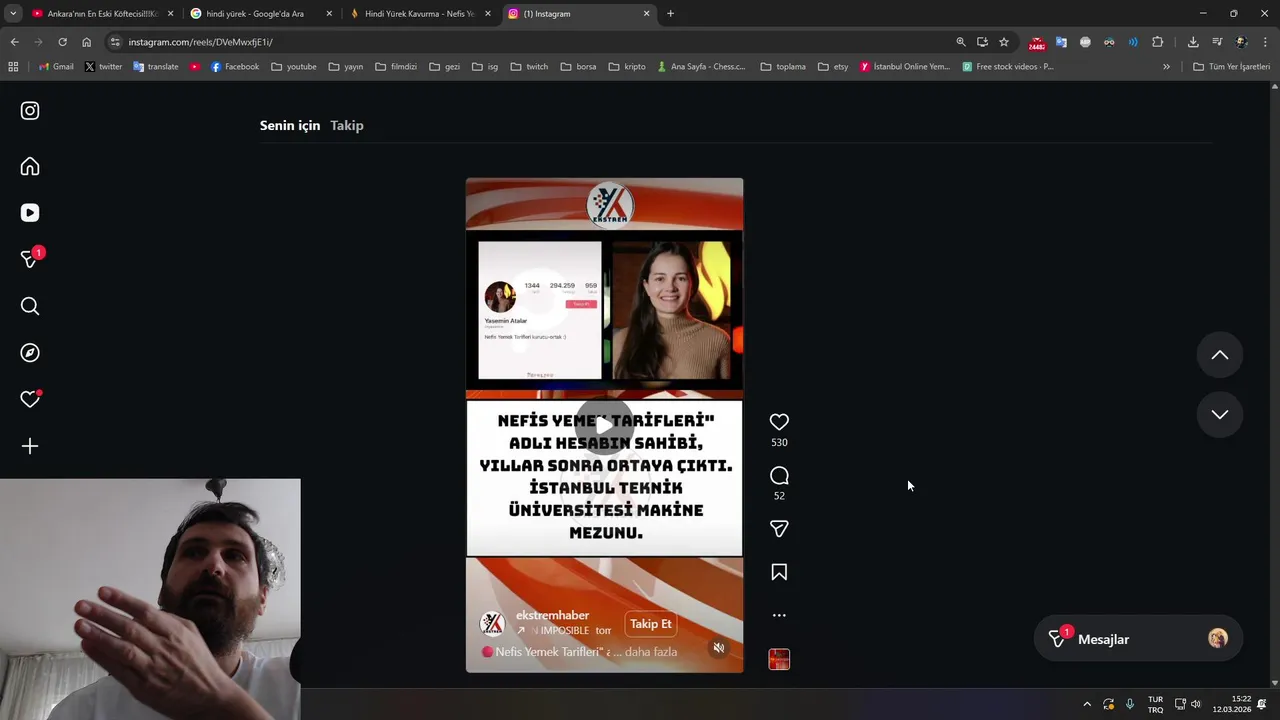Viewport: 1280px width, 720px height.
Task: Go to the next reel with down arrow
Action: click(x=1220, y=414)
